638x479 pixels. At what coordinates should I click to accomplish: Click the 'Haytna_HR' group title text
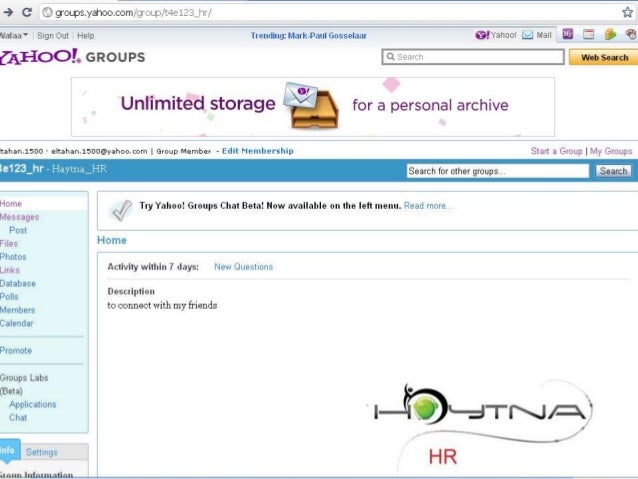tap(79, 169)
